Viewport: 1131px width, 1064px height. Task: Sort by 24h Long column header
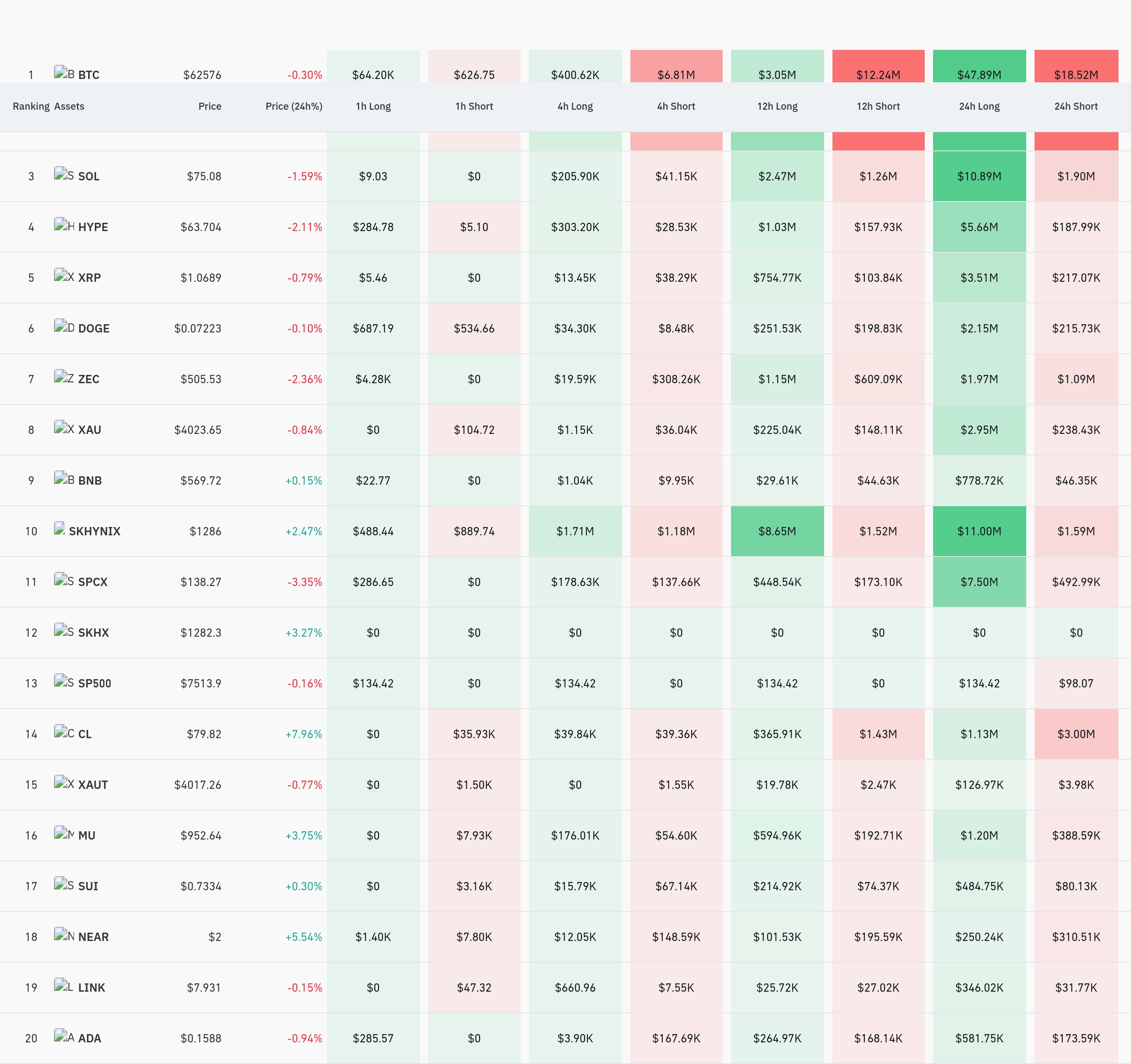pyautogui.click(x=979, y=106)
